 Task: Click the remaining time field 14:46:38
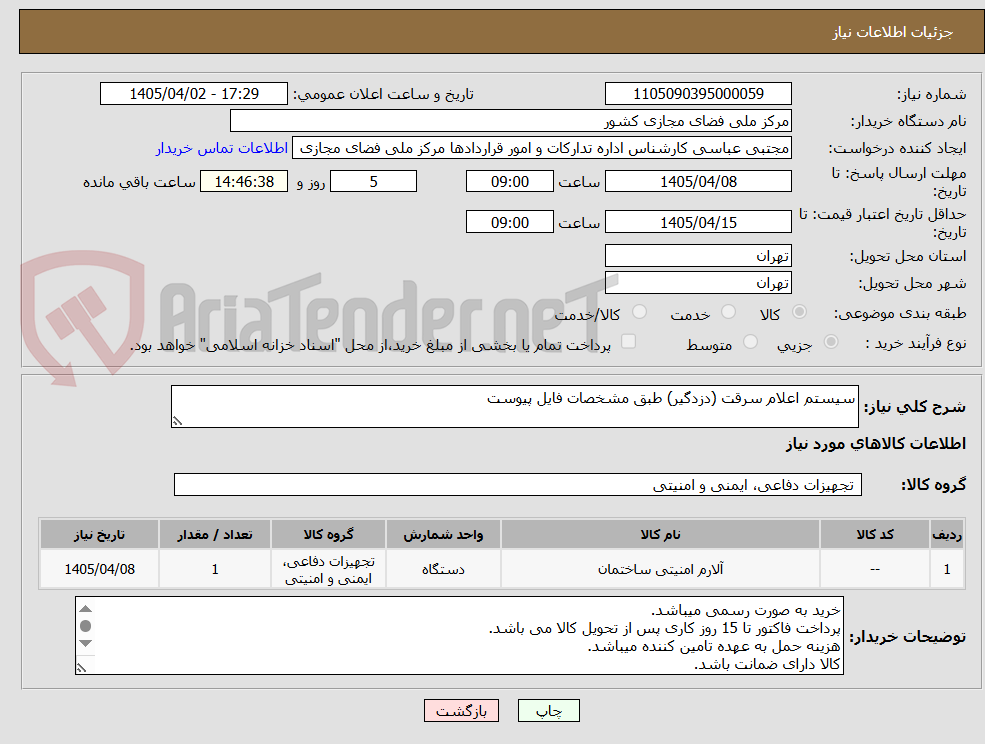(x=244, y=182)
